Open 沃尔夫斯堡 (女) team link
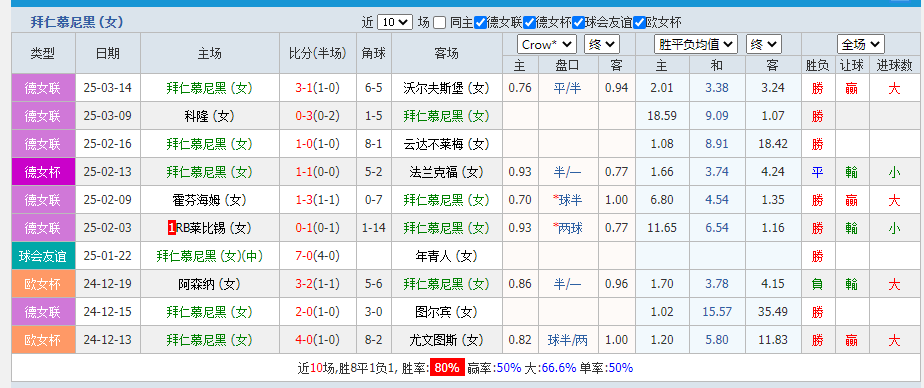The height and width of the screenshot is (388, 924). pos(447,88)
